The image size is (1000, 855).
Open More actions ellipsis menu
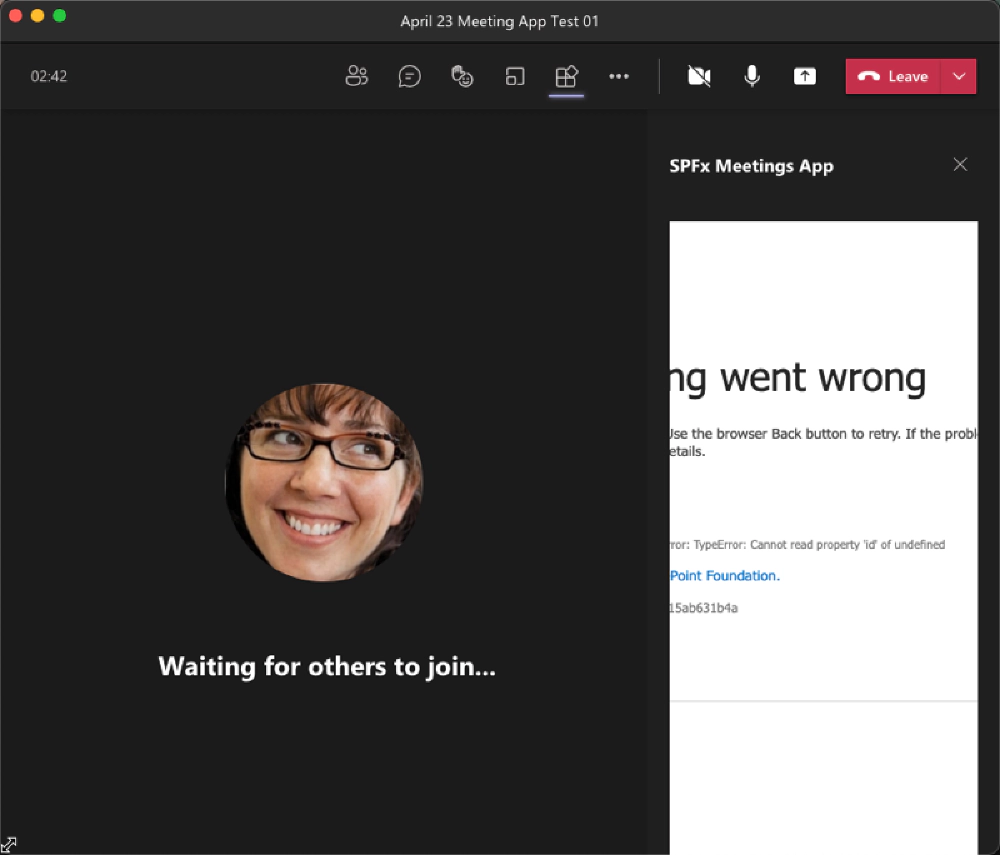coord(619,77)
